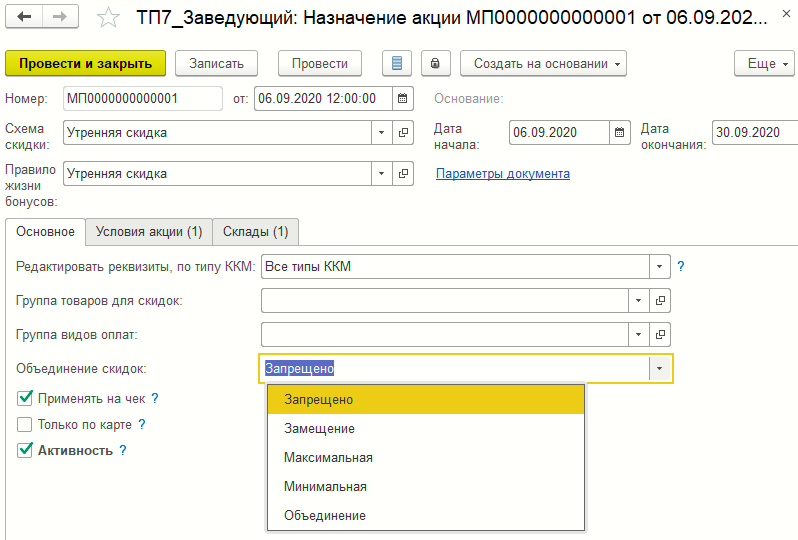This screenshot has height=540, width=798.
Task: Open Группа товаров для скидок selection form
Action: pyautogui.click(x=660, y=300)
